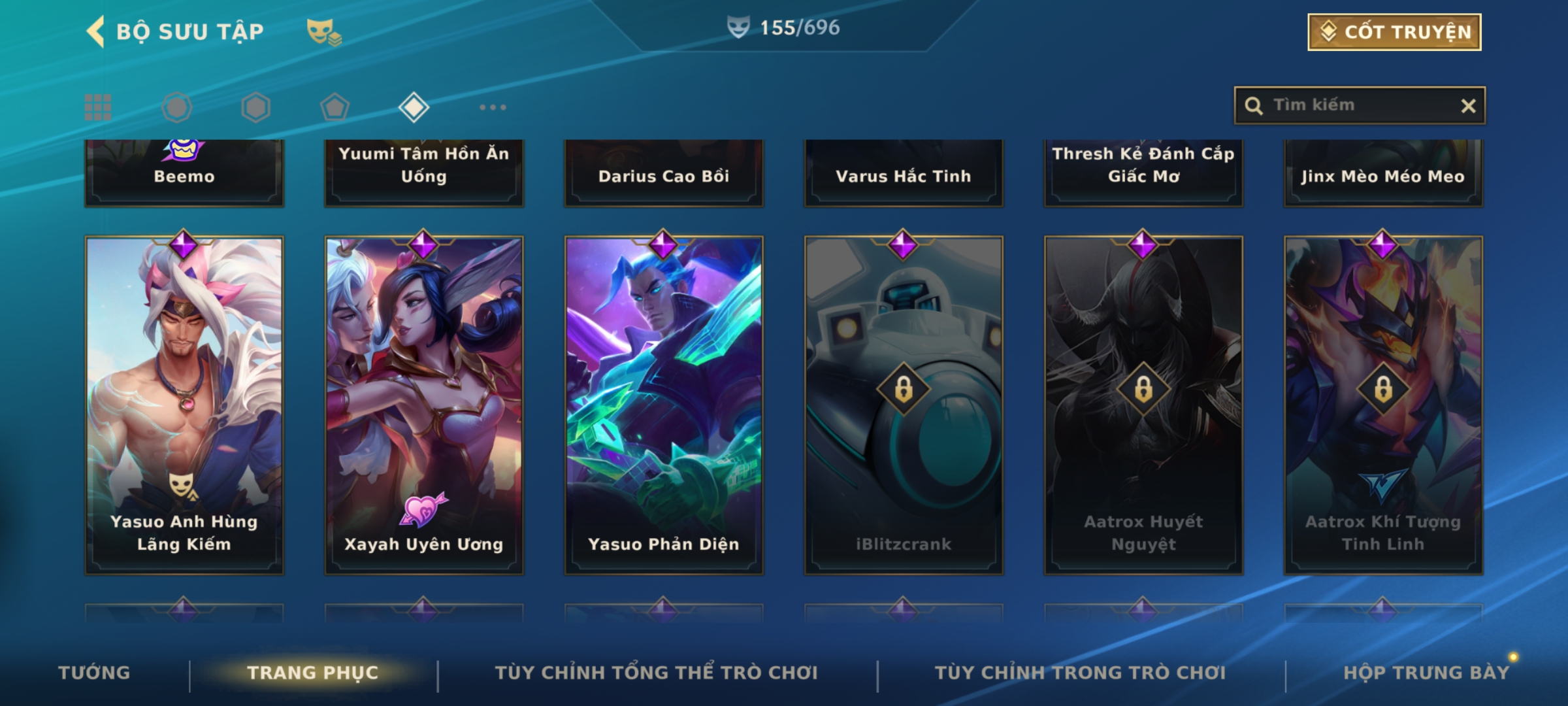The image size is (1568, 706).
Task: Open the Cốt Truyện button
Action: [1394, 32]
